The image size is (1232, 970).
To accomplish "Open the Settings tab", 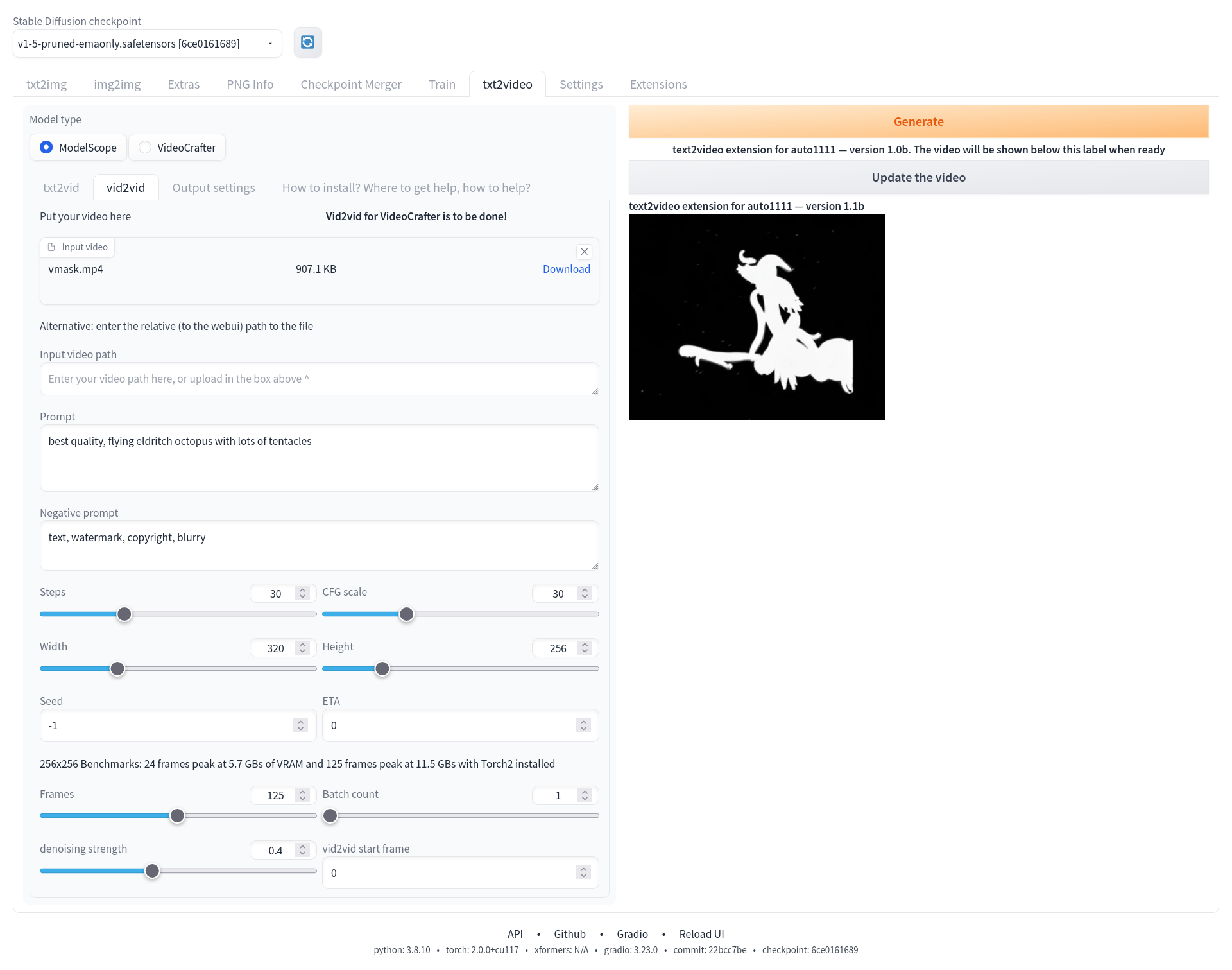I will tap(581, 83).
